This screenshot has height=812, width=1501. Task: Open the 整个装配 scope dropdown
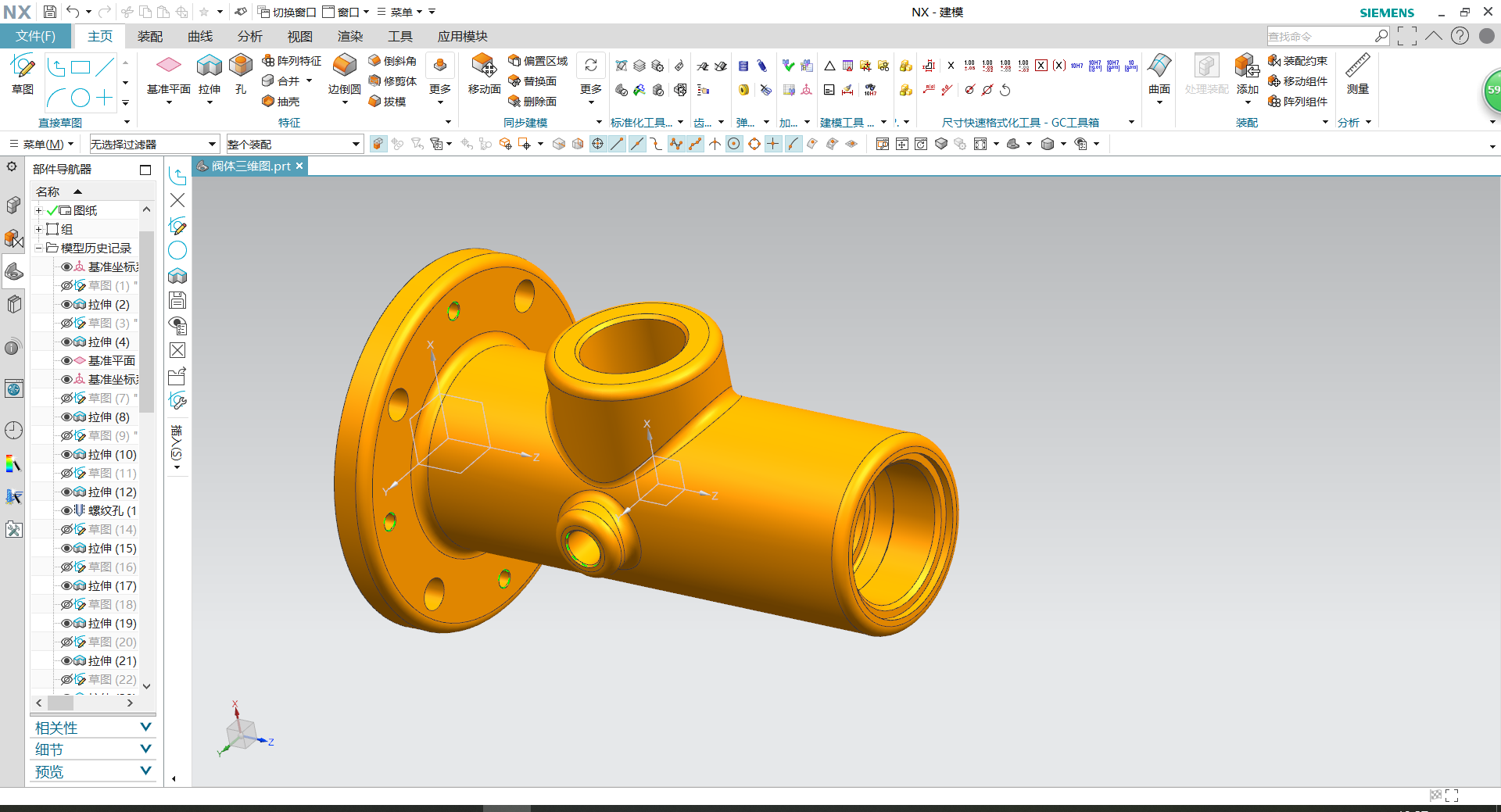pos(295,145)
